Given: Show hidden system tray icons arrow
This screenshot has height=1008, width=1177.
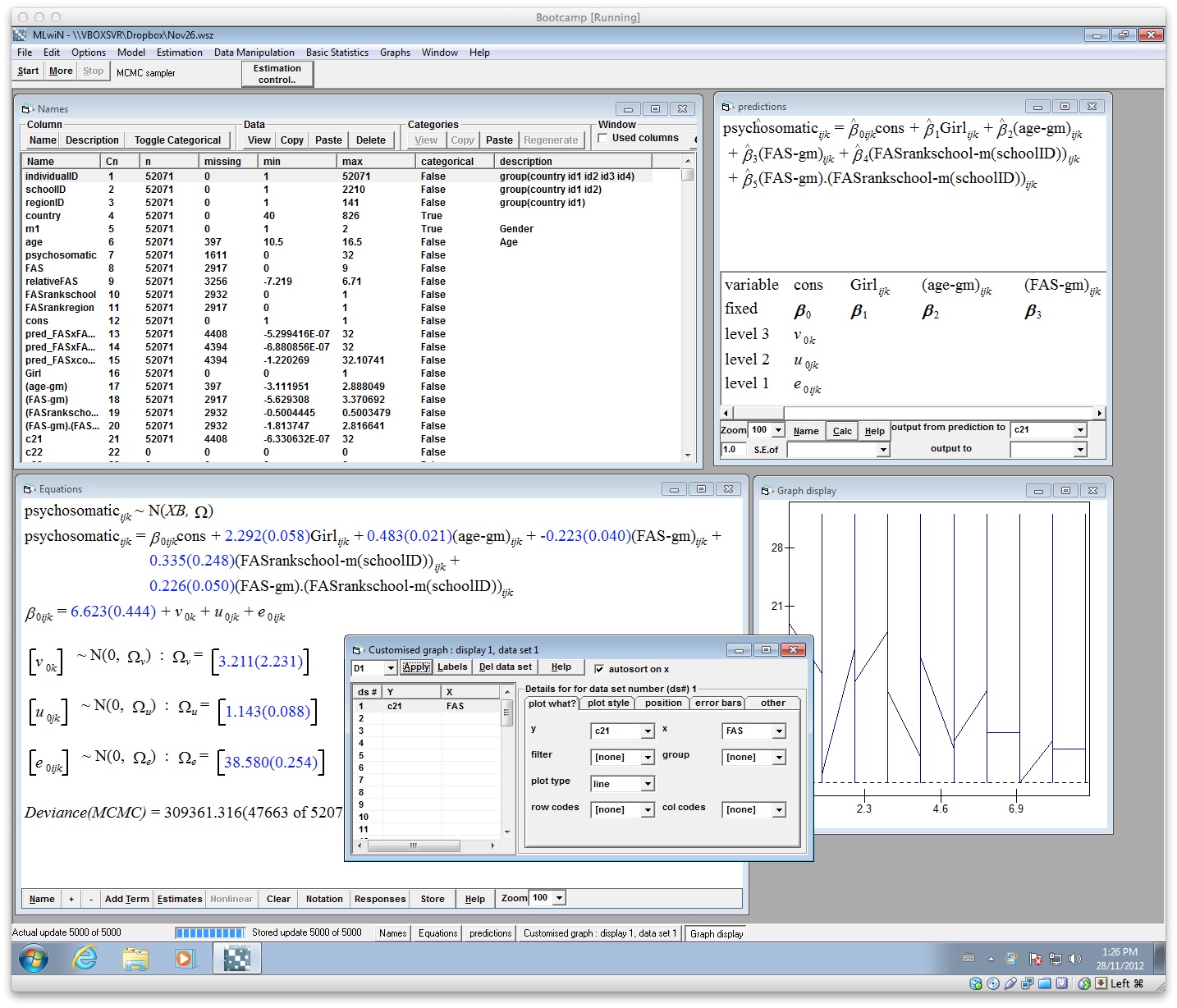Looking at the screenshot, I should tap(991, 959).
